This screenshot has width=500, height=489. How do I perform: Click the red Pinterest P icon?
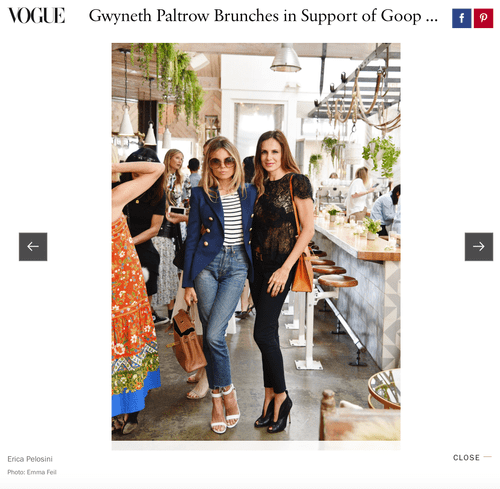(483, 18)
